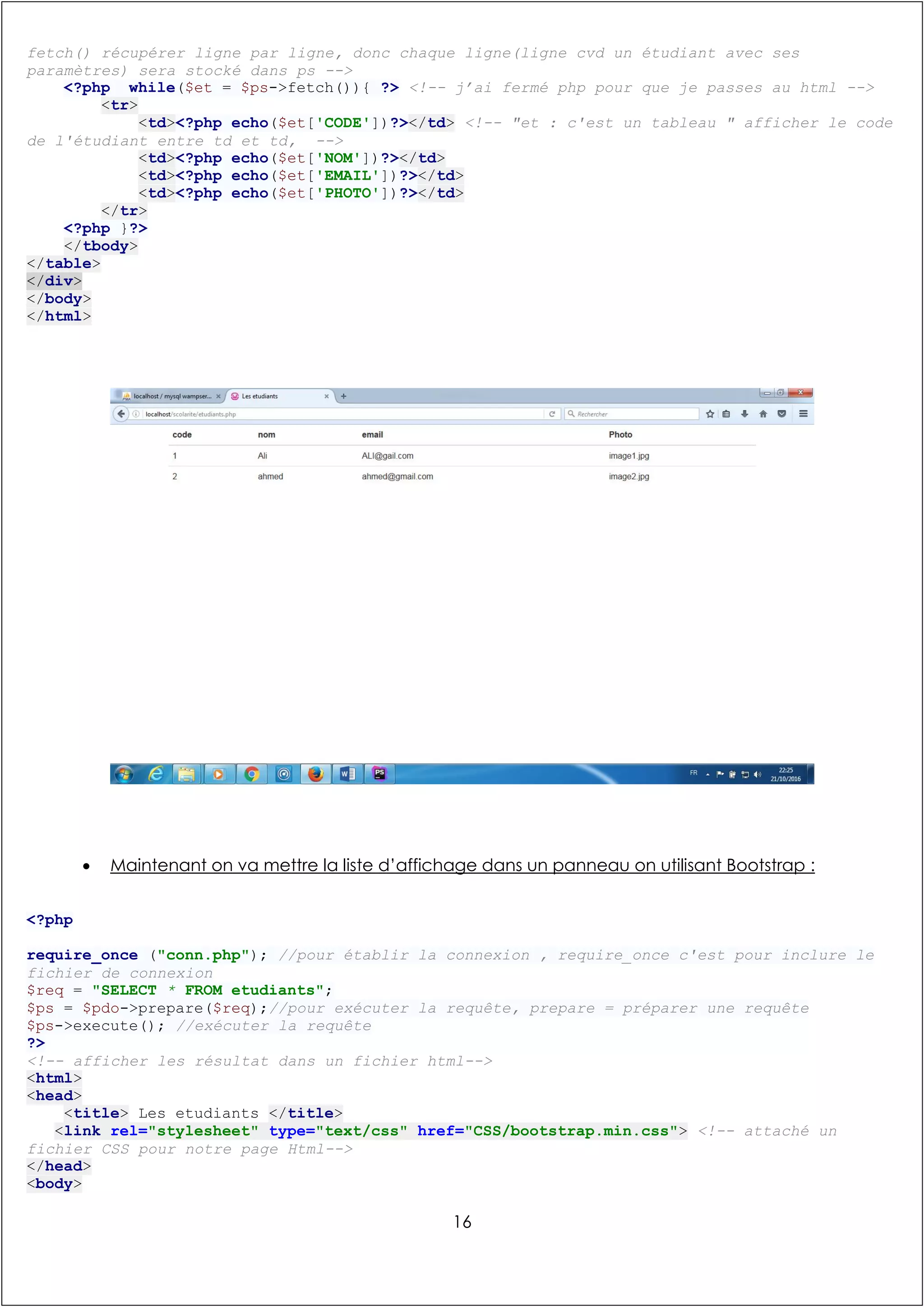
Task: Click the 'image1.jpg' cell
Action: [x=628, y=456]
